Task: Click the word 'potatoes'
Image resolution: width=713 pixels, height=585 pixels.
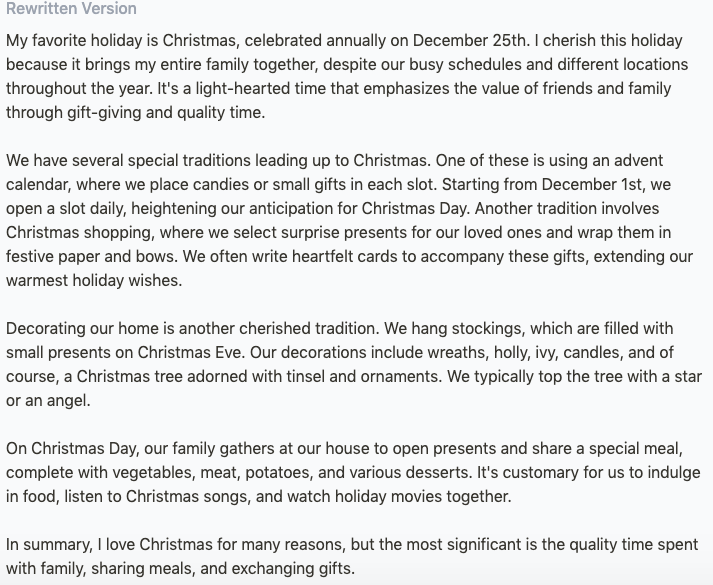Action: tap(279, 473)
